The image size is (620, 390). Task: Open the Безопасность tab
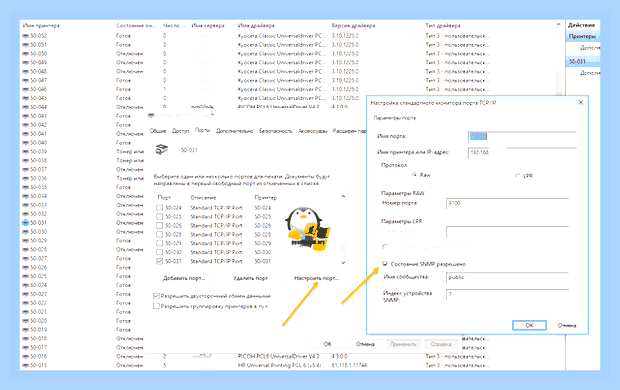point(276,131)
